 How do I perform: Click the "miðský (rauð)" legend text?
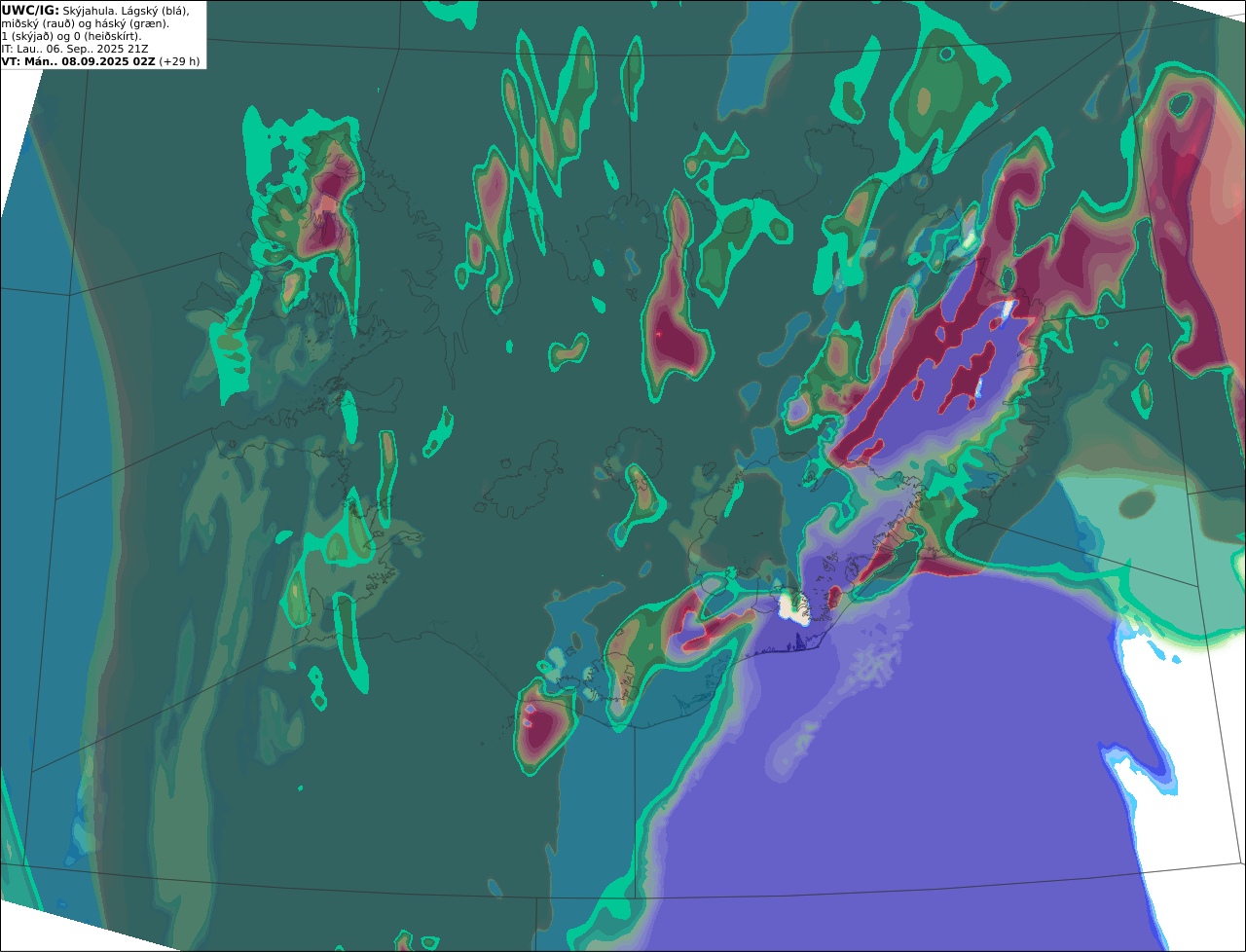pos(37,23)
